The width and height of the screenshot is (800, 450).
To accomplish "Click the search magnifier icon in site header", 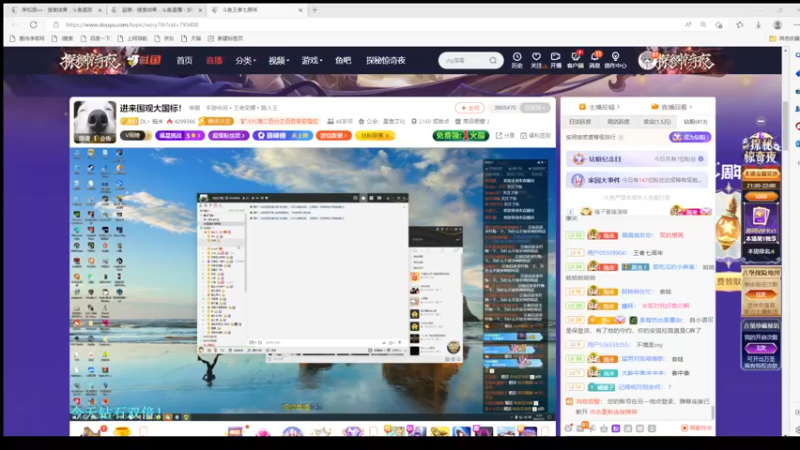I will tap(493, 60).
